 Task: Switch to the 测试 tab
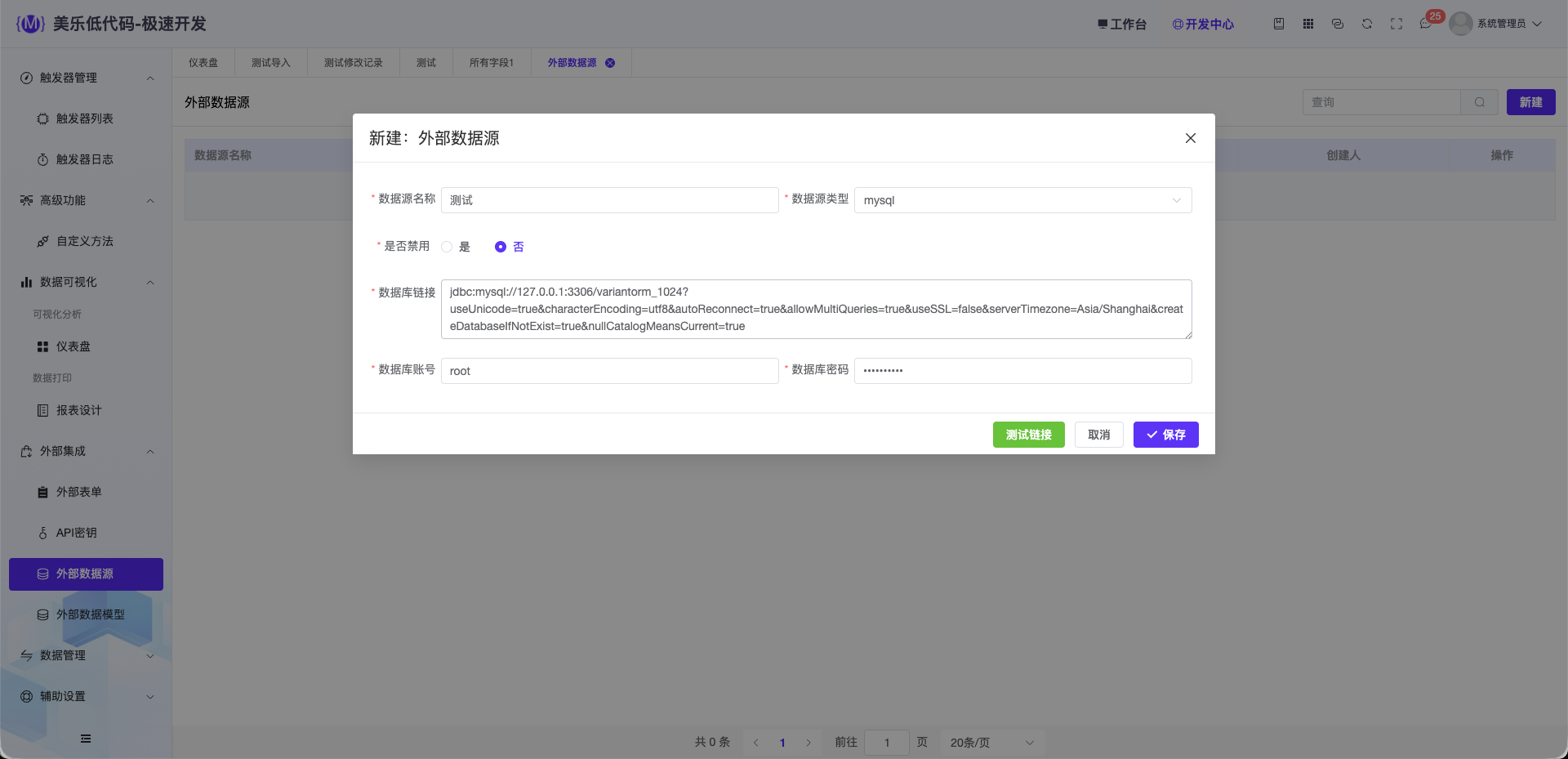426,63
